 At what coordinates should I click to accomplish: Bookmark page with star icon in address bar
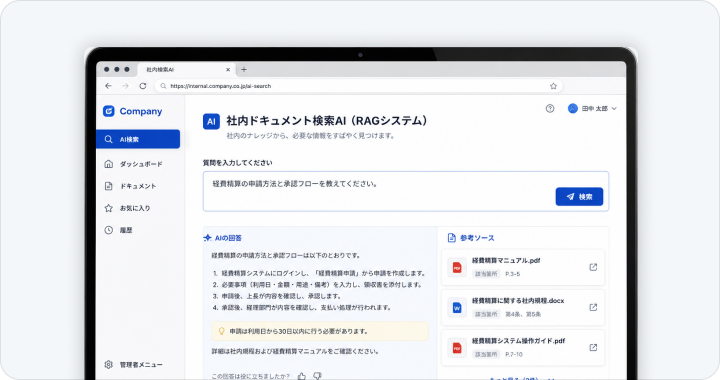point(553,86)
